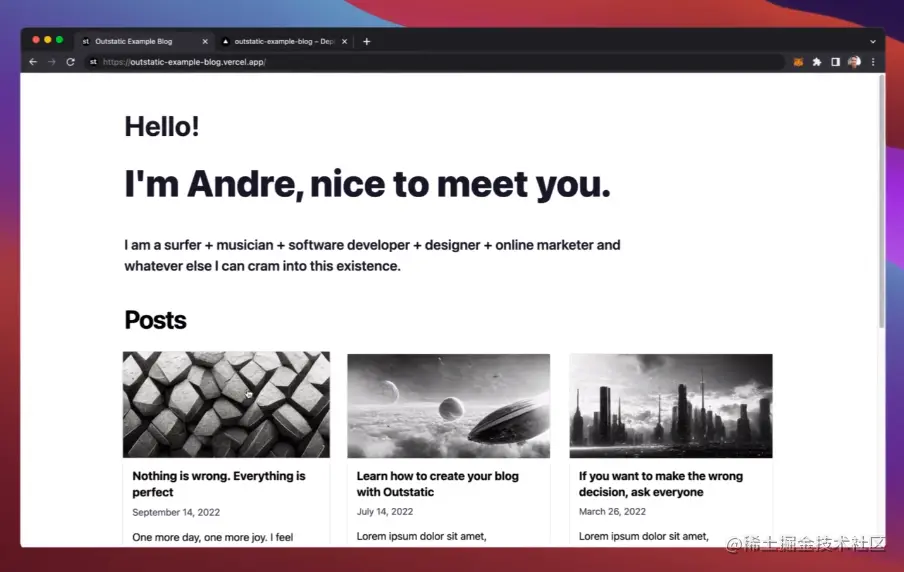The image size is (904, 572).
Task: Open the city skyline post thumbnail
Action: point(671,406)
